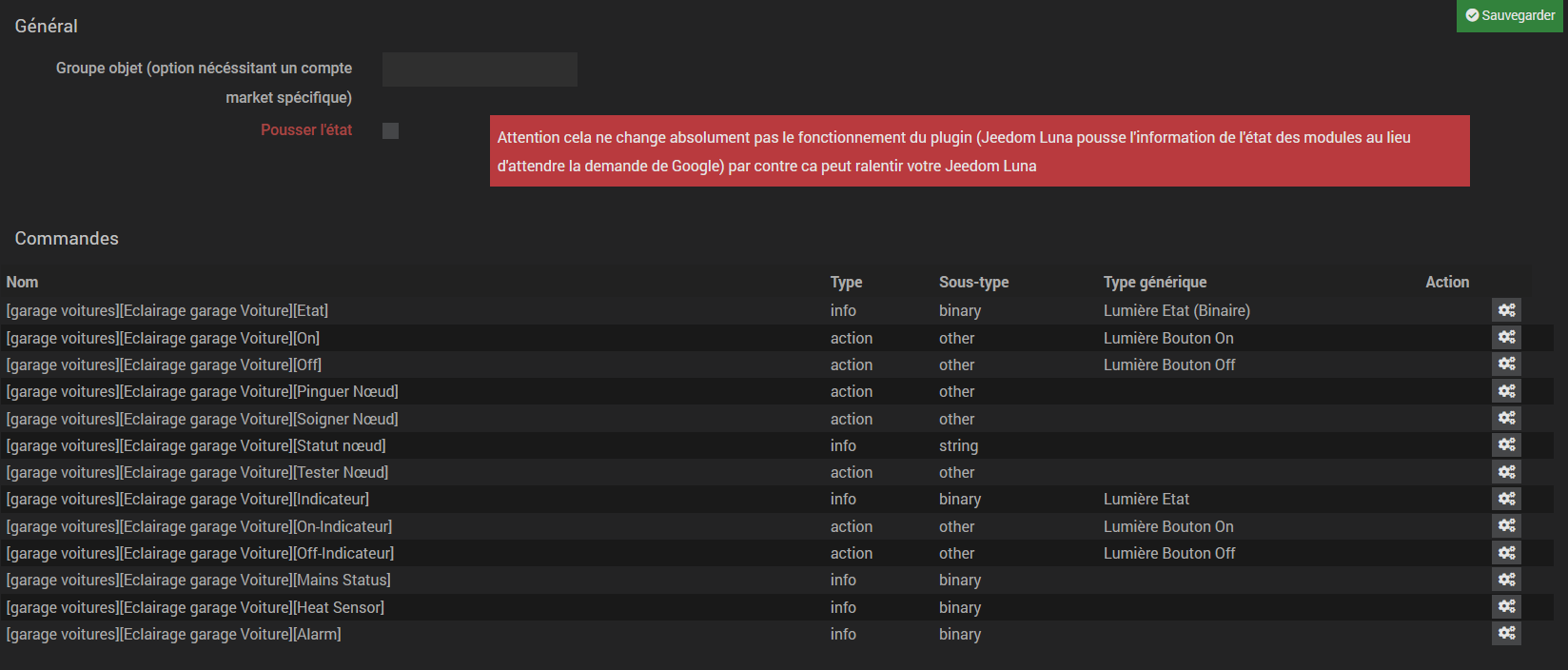Click the 'Lumière Etat (Binaire)' generic type cell
The width and height of the screenshot is (1568, 670).
(1177, 311)
